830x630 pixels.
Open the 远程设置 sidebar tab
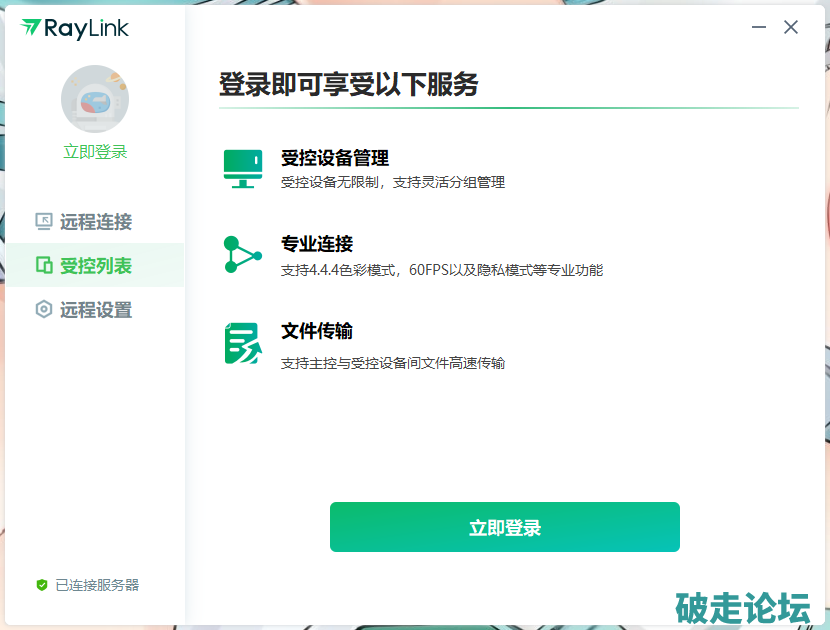(95, 310)
